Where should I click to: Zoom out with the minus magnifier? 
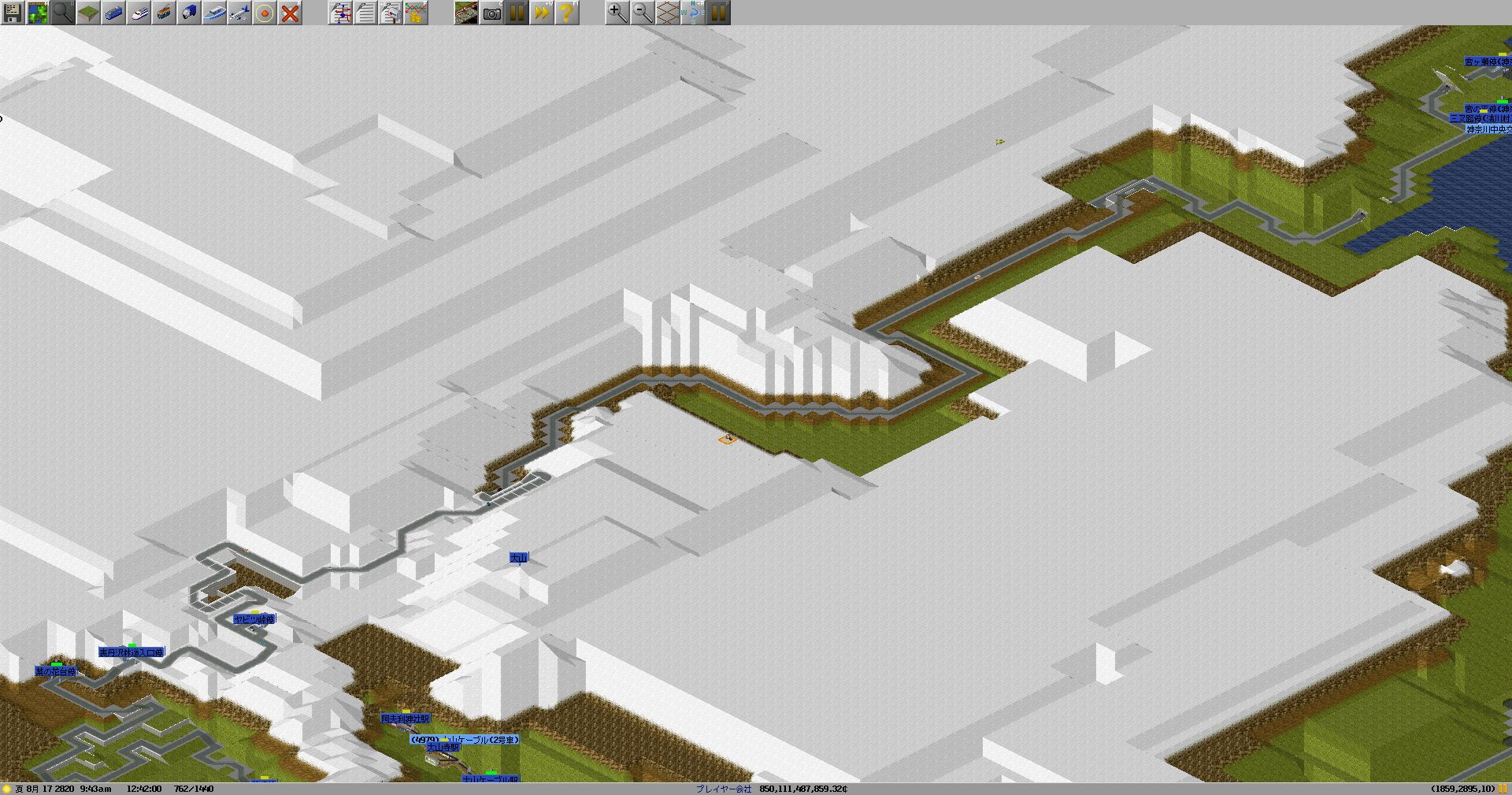coord(643,13)
